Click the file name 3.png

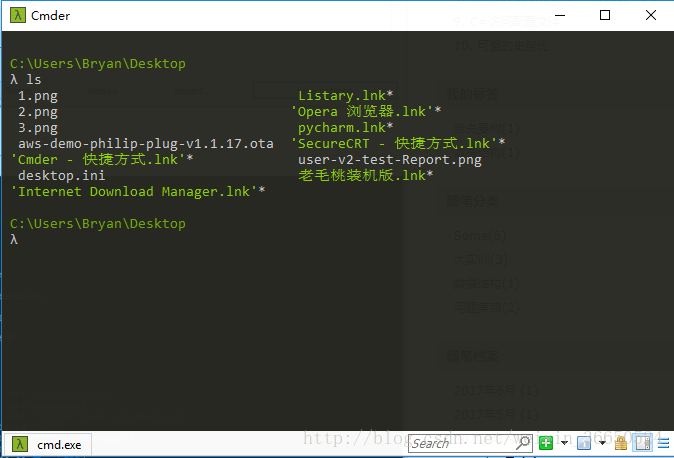pos(38,128)
